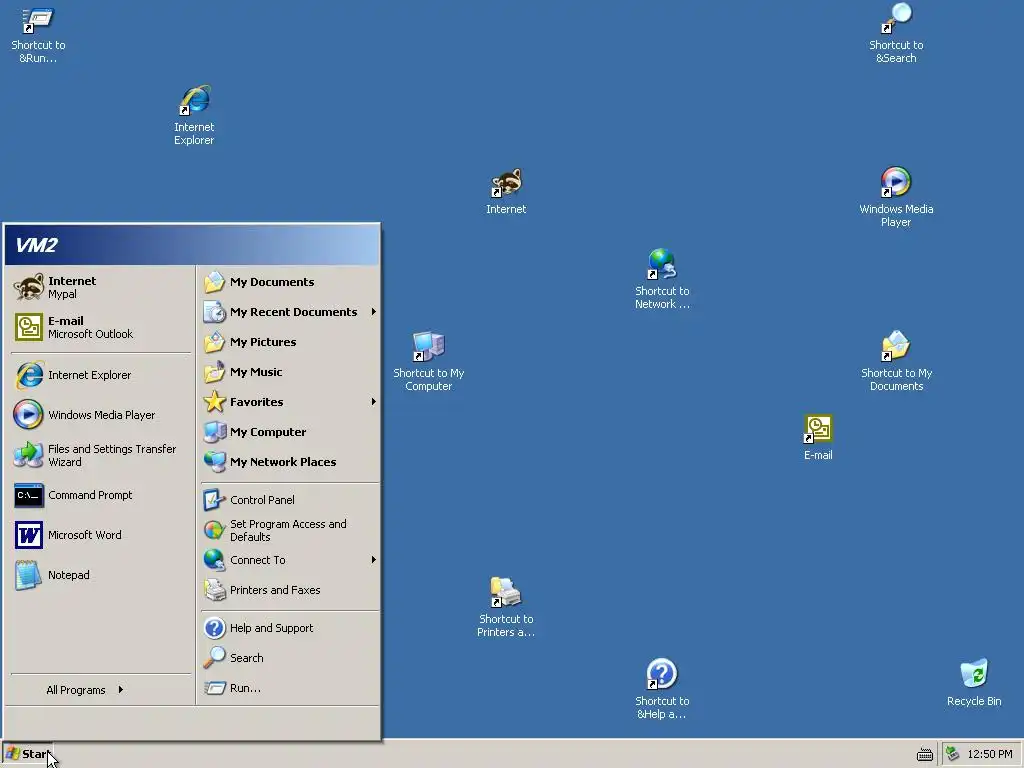Click the Mypal raccoon icon in Start menu
The image size is (1024, 768).
29,287
